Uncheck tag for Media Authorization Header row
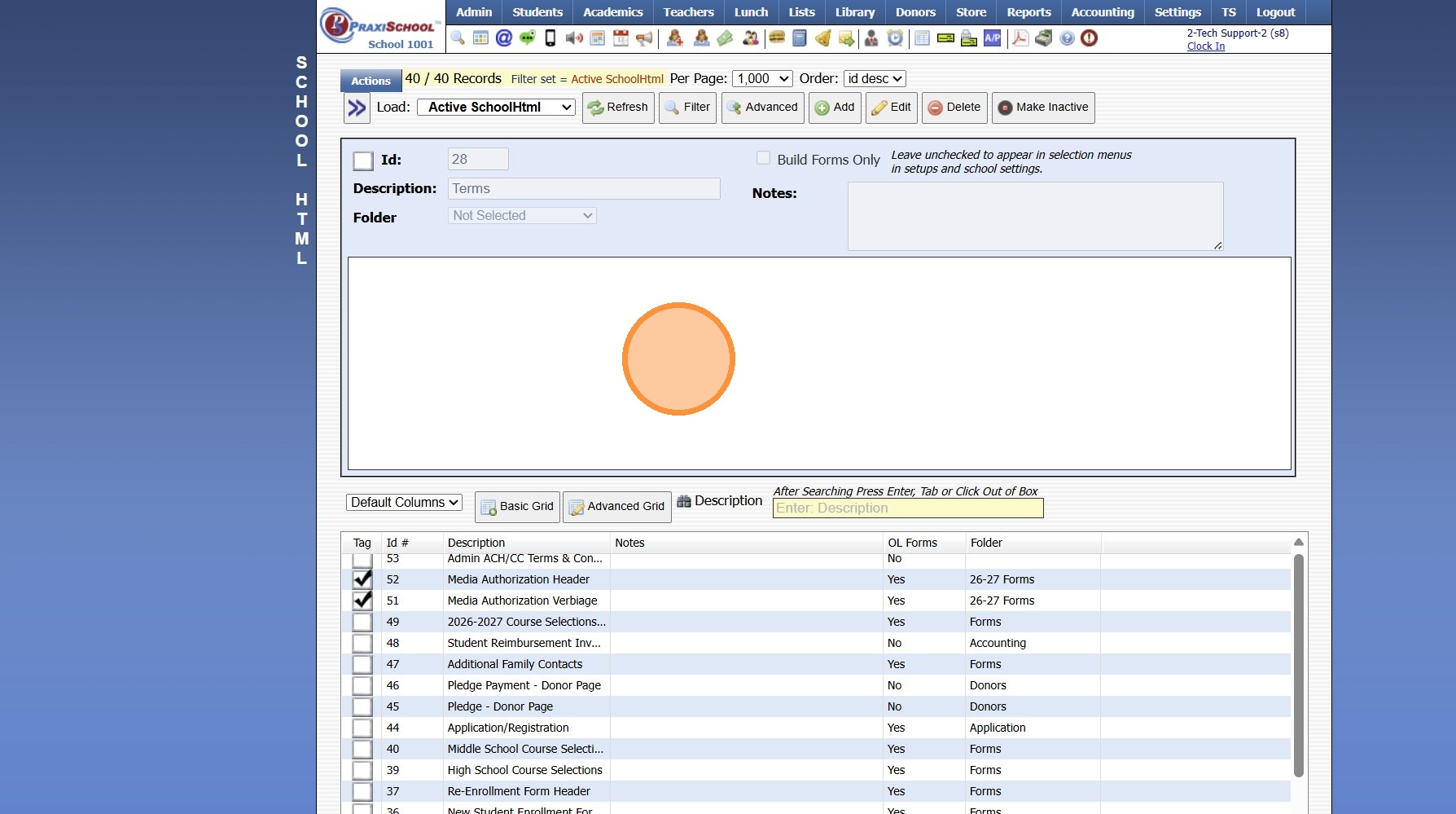Viewport: 1456px width, 814px height. [362, 579]
